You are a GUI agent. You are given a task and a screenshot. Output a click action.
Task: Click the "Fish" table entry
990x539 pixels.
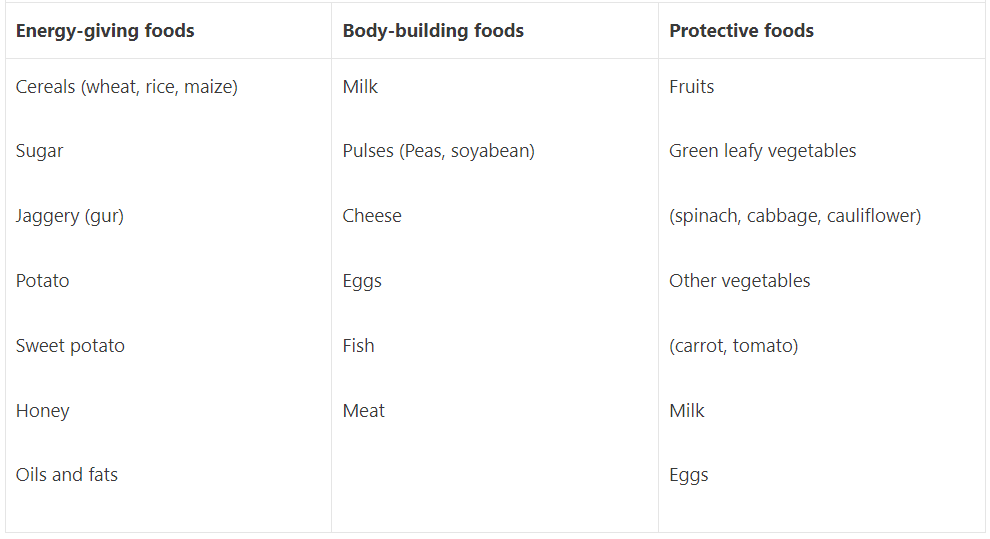point(358,346)
